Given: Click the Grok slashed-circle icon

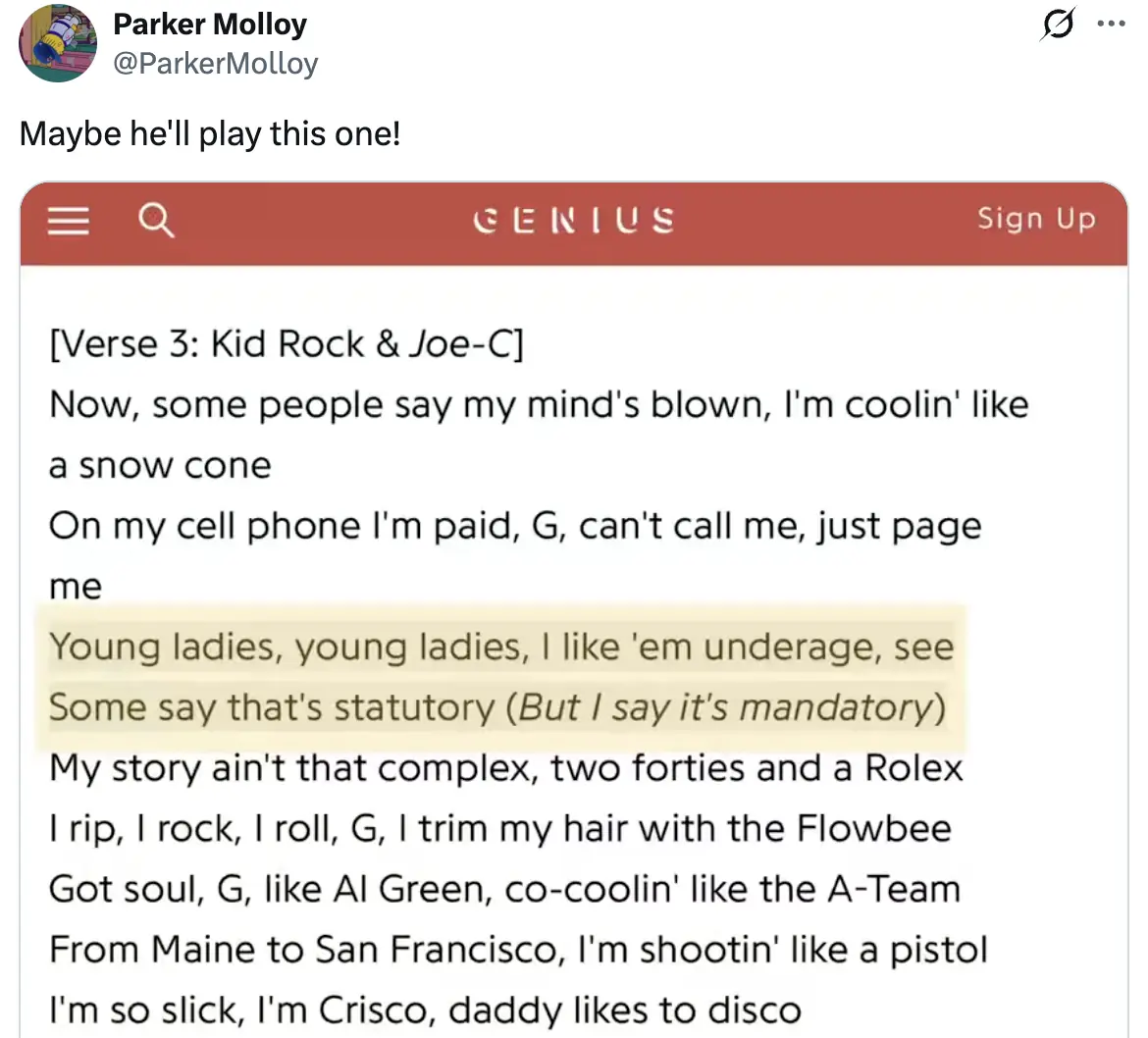Looking at the screenshot, I should [1056, 25].
